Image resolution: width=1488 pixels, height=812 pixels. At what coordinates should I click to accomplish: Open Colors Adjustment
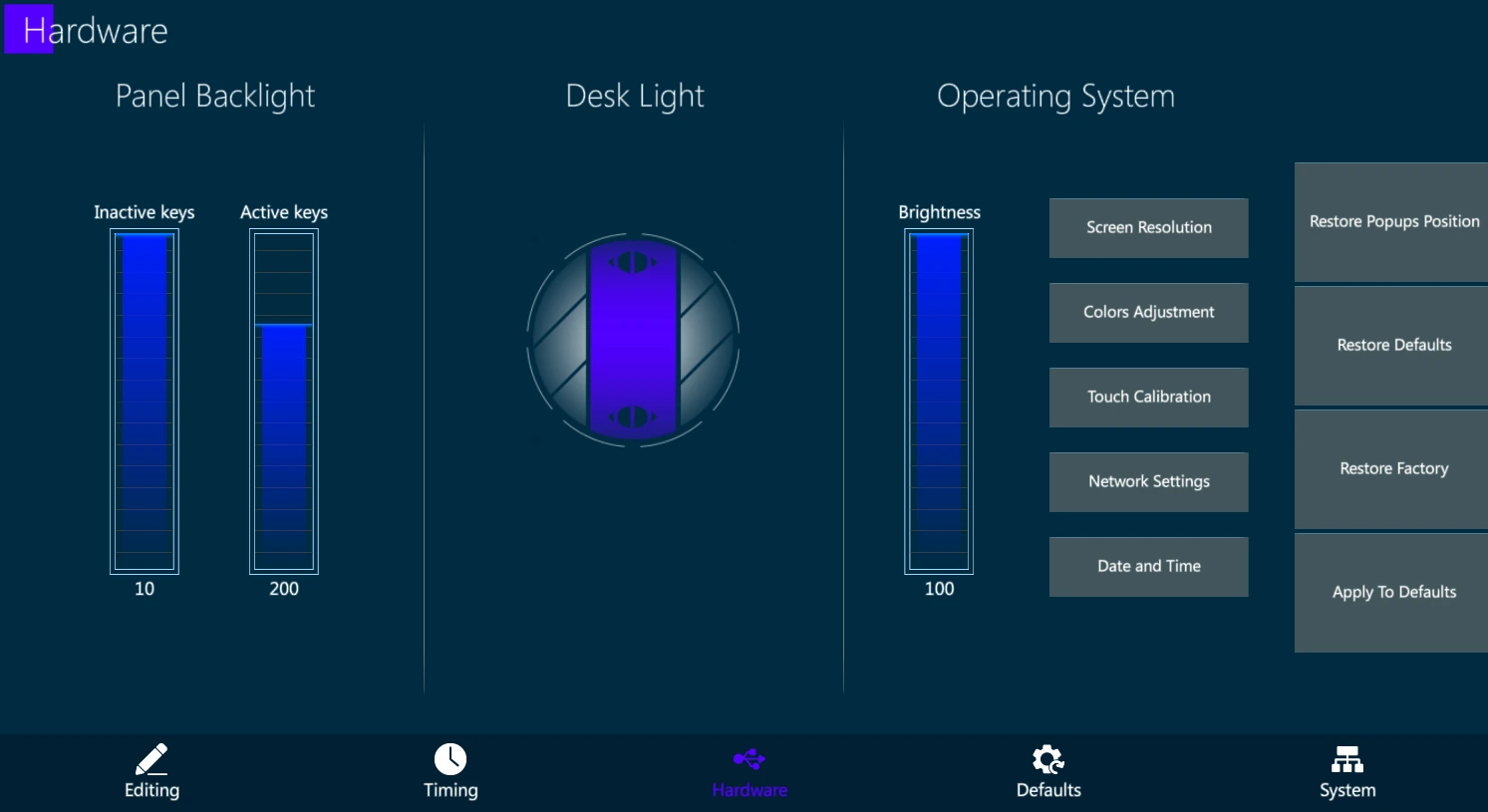(1149, 313)
